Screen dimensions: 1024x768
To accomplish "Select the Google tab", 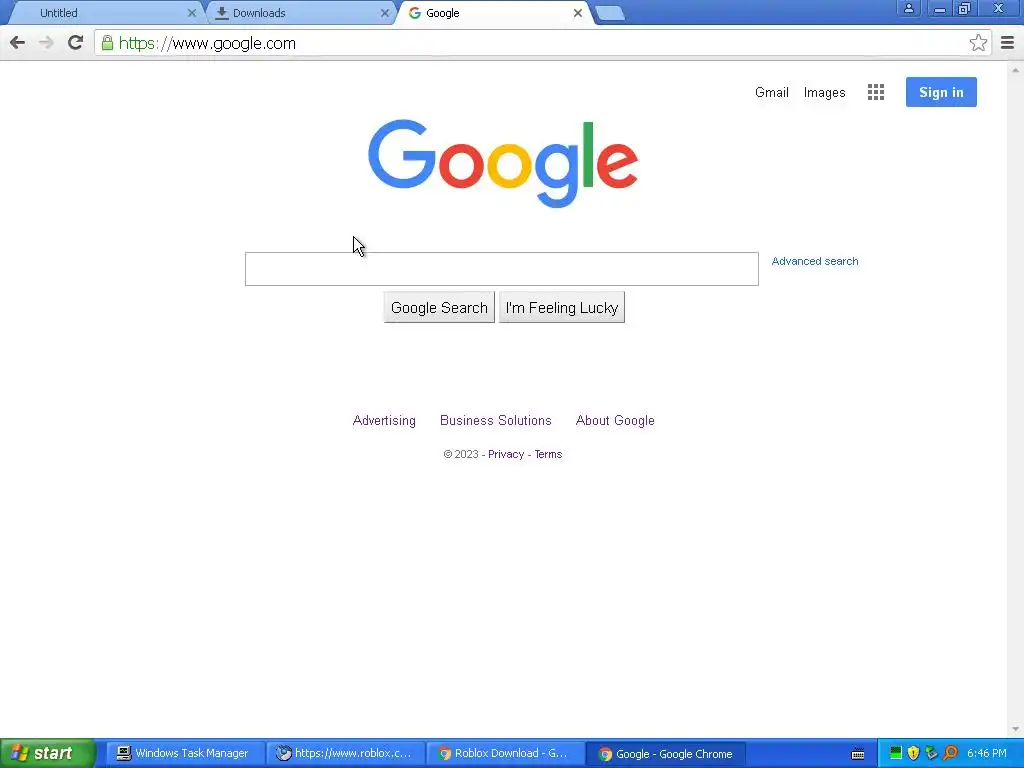I will tap(493, 13).
